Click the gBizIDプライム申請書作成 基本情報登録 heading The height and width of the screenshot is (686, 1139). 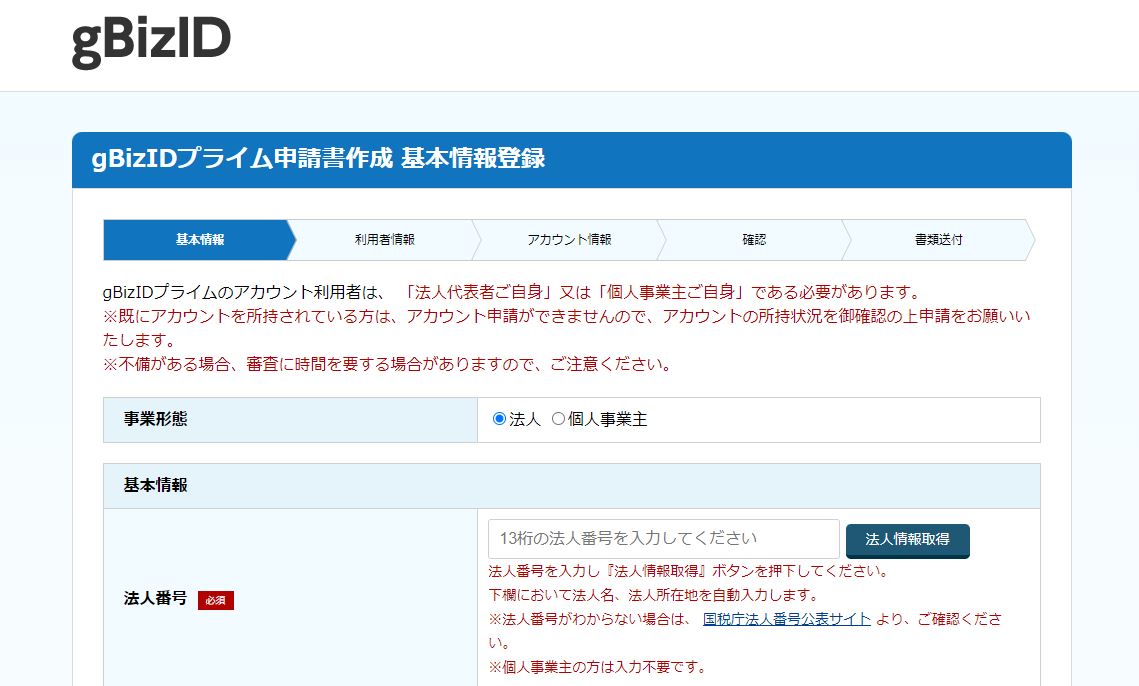click(318, 158)
